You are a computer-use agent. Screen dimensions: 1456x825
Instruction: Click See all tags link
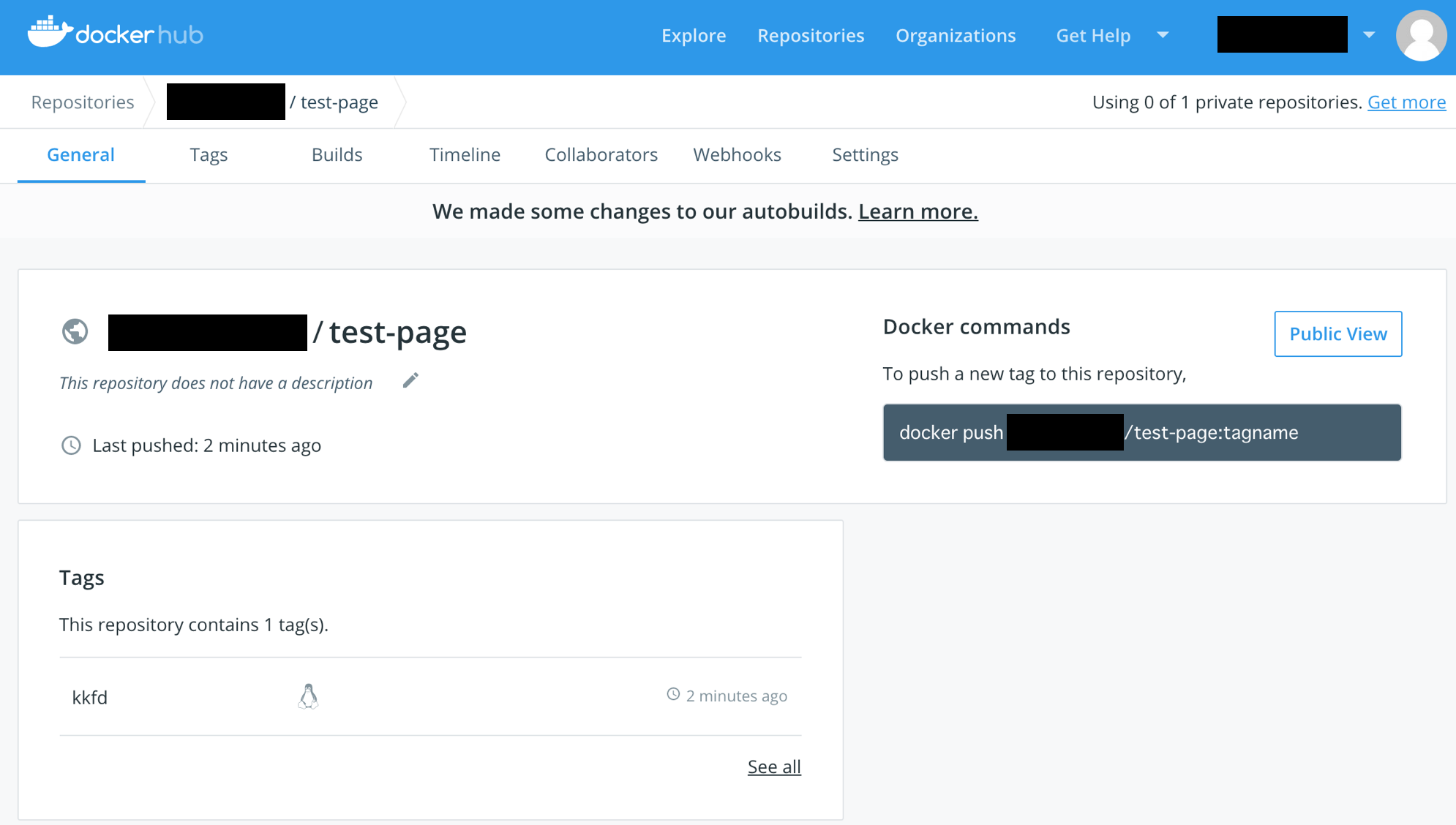(773, 766)
